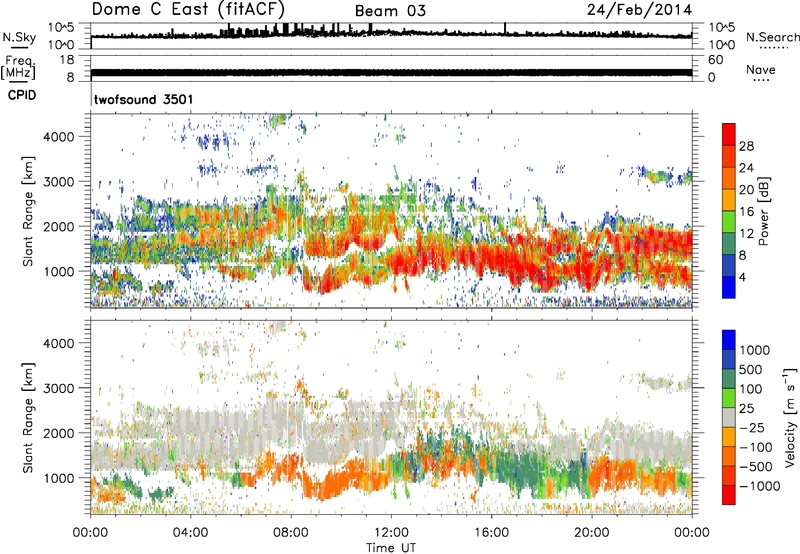Click the 'twofsound 3501' text
Screen dimensions: 800x554
click(144, 99)
